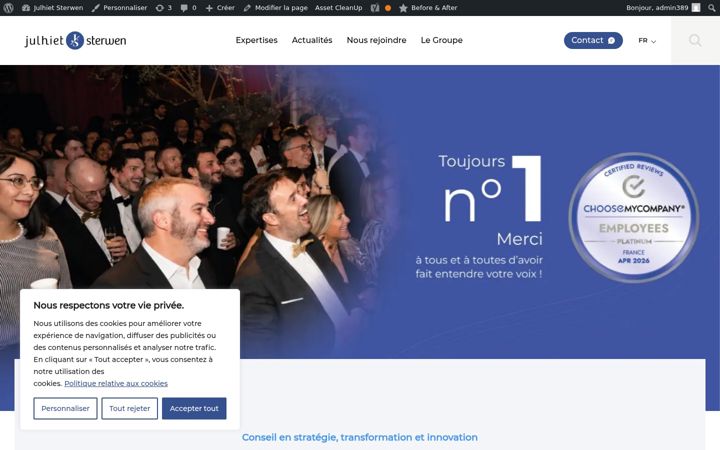Click the admin bar search icon
Screen dimensions: 720x450
tap(712, 8)
